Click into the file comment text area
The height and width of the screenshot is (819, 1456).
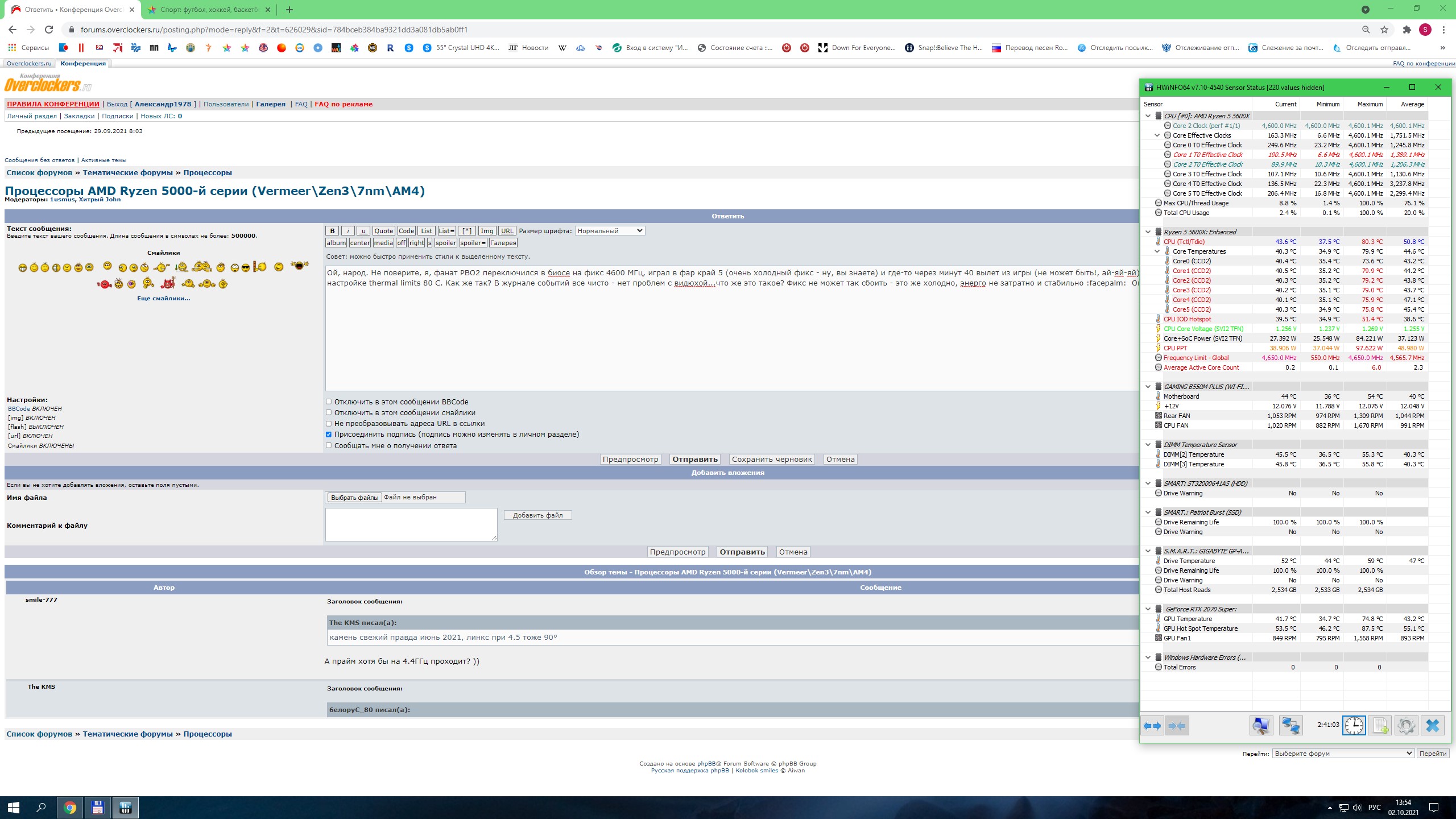(x=411, y=524)
